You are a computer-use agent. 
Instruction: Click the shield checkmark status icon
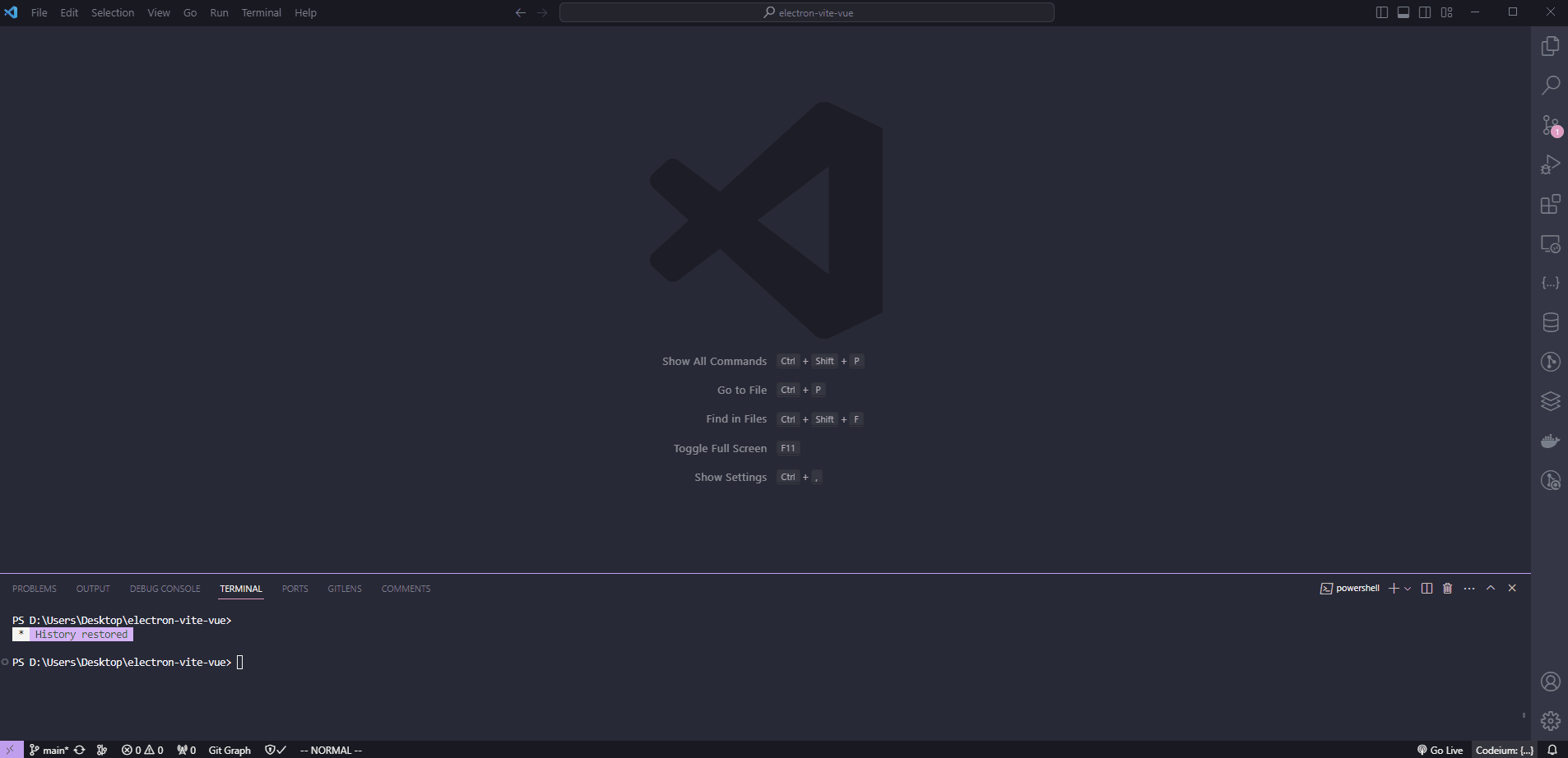pyautogui.click(x=276, y=750)
